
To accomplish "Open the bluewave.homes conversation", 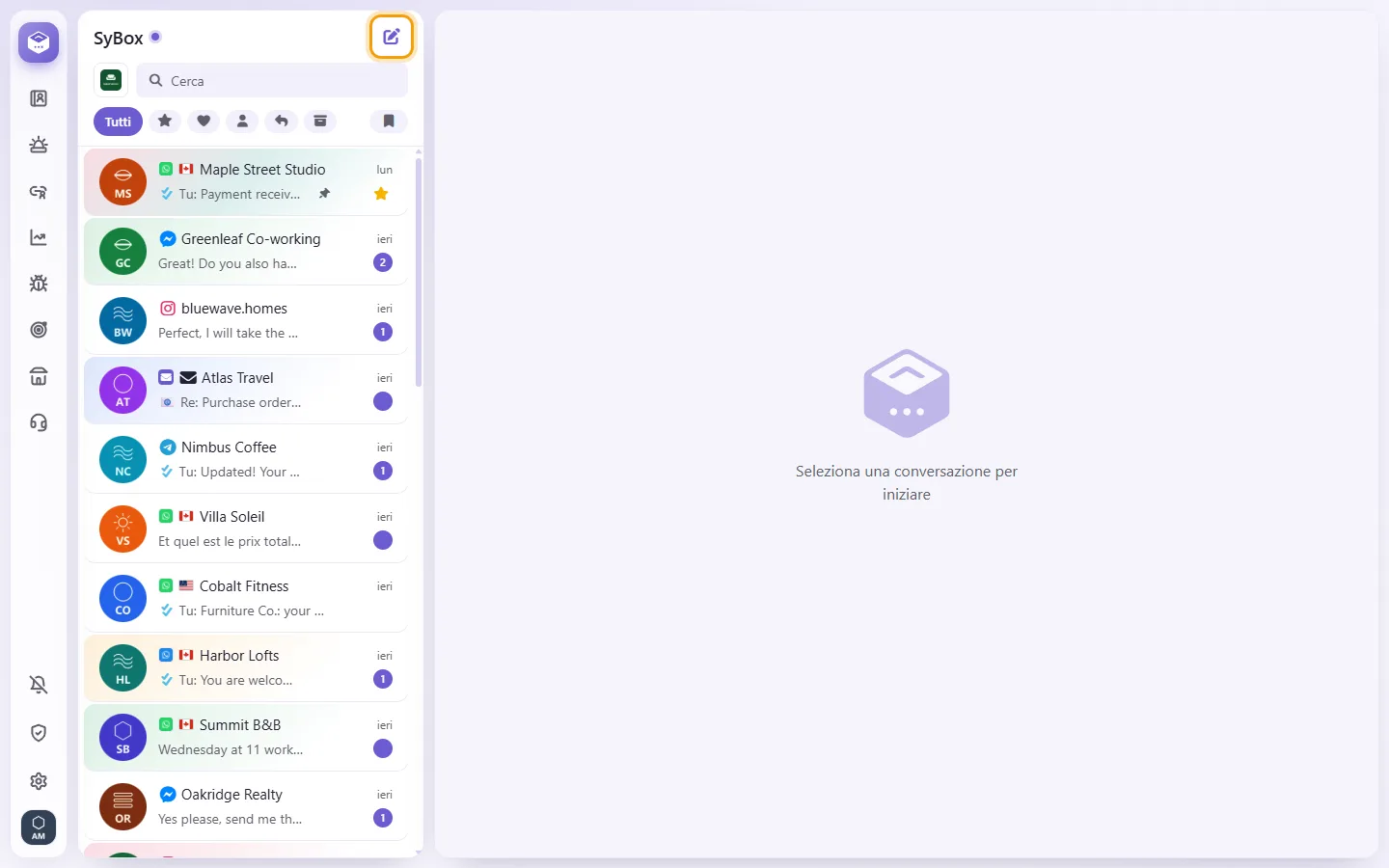I will tap(246, 320).
